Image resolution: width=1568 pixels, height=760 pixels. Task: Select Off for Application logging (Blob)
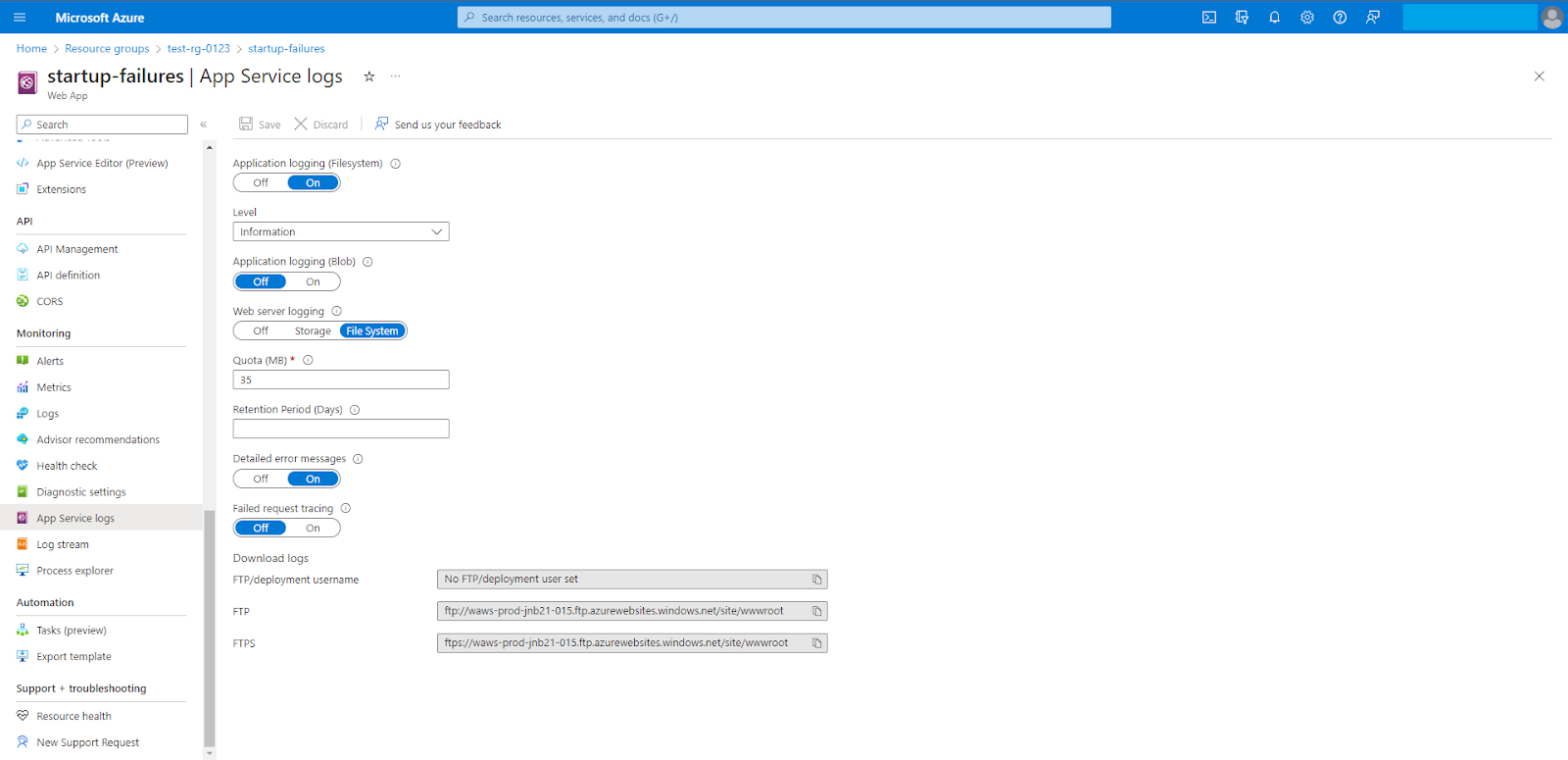coord(261,281)
